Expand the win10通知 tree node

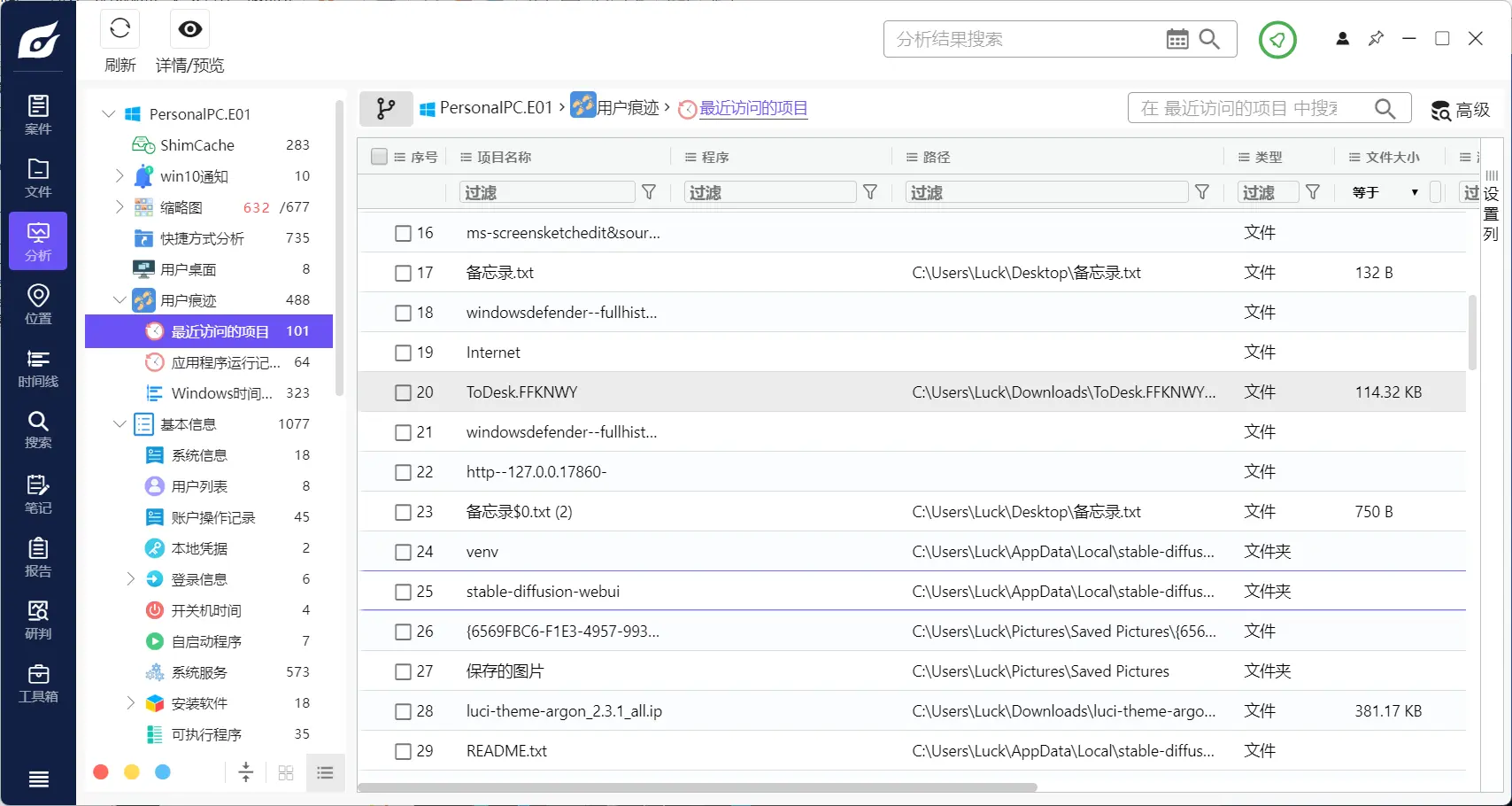(120, 176)
